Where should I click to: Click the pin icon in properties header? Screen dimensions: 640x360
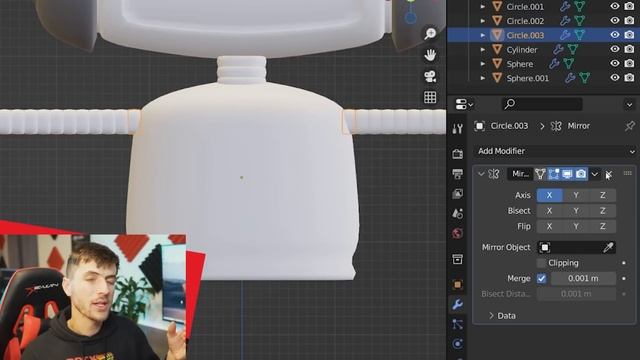point(629,126)
